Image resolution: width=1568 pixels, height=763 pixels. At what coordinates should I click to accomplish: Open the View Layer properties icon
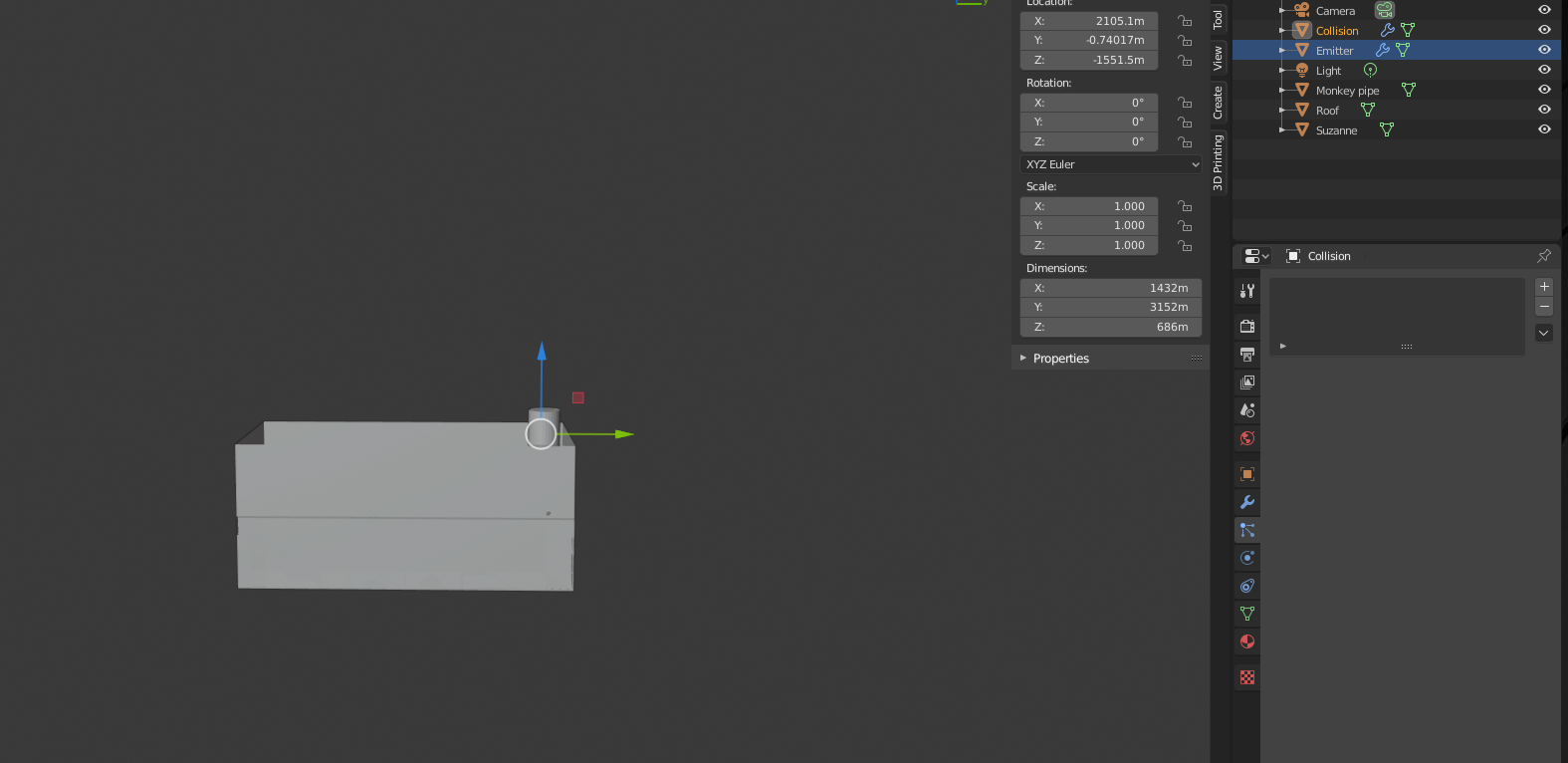(x=1247, y=381)
